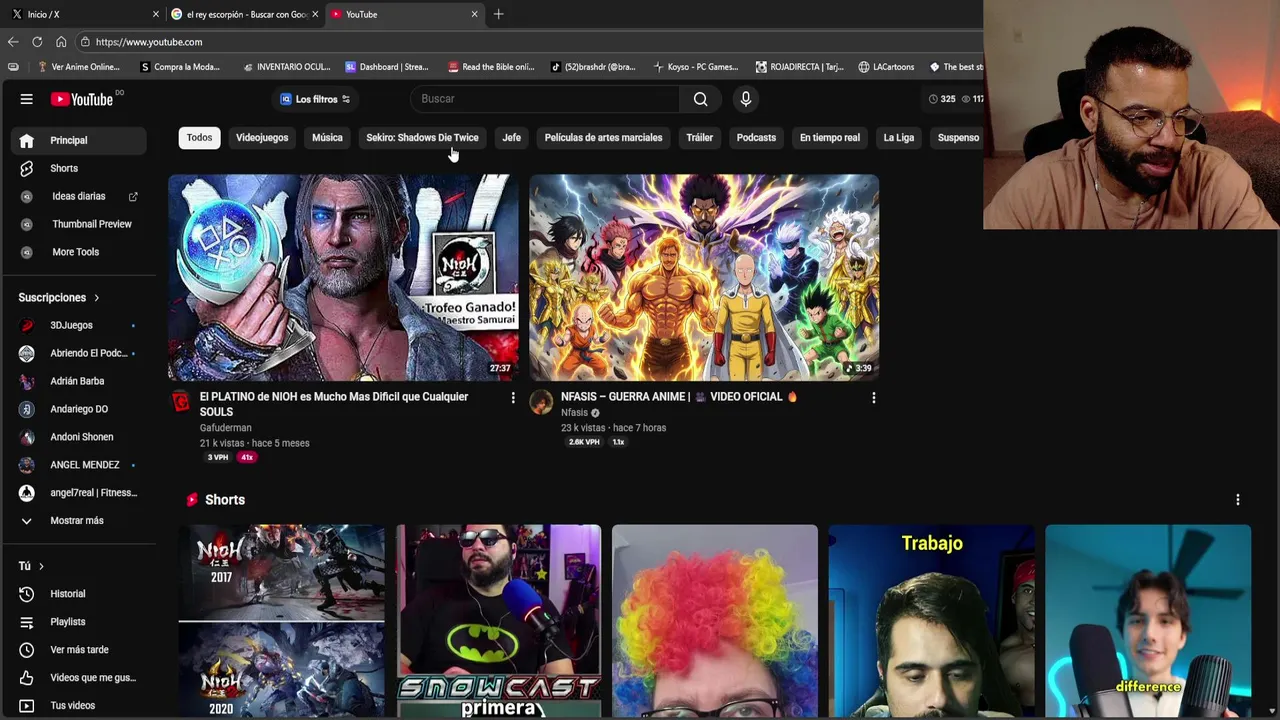This screenshot has height=720, width=1280.
Task: Click Gafuderman channel avatar
Action: [180, 402]
